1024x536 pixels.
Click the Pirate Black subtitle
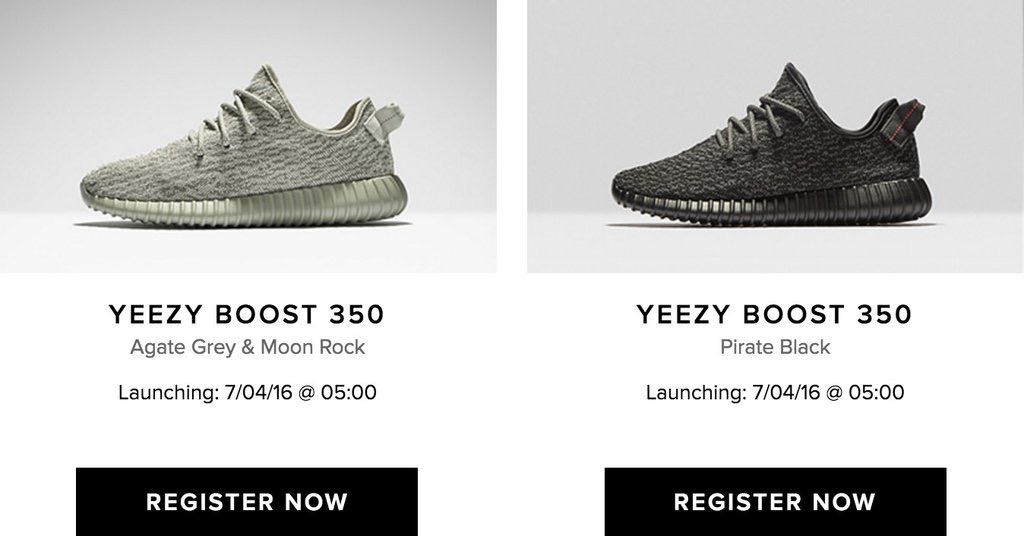[x=775, y=347]
